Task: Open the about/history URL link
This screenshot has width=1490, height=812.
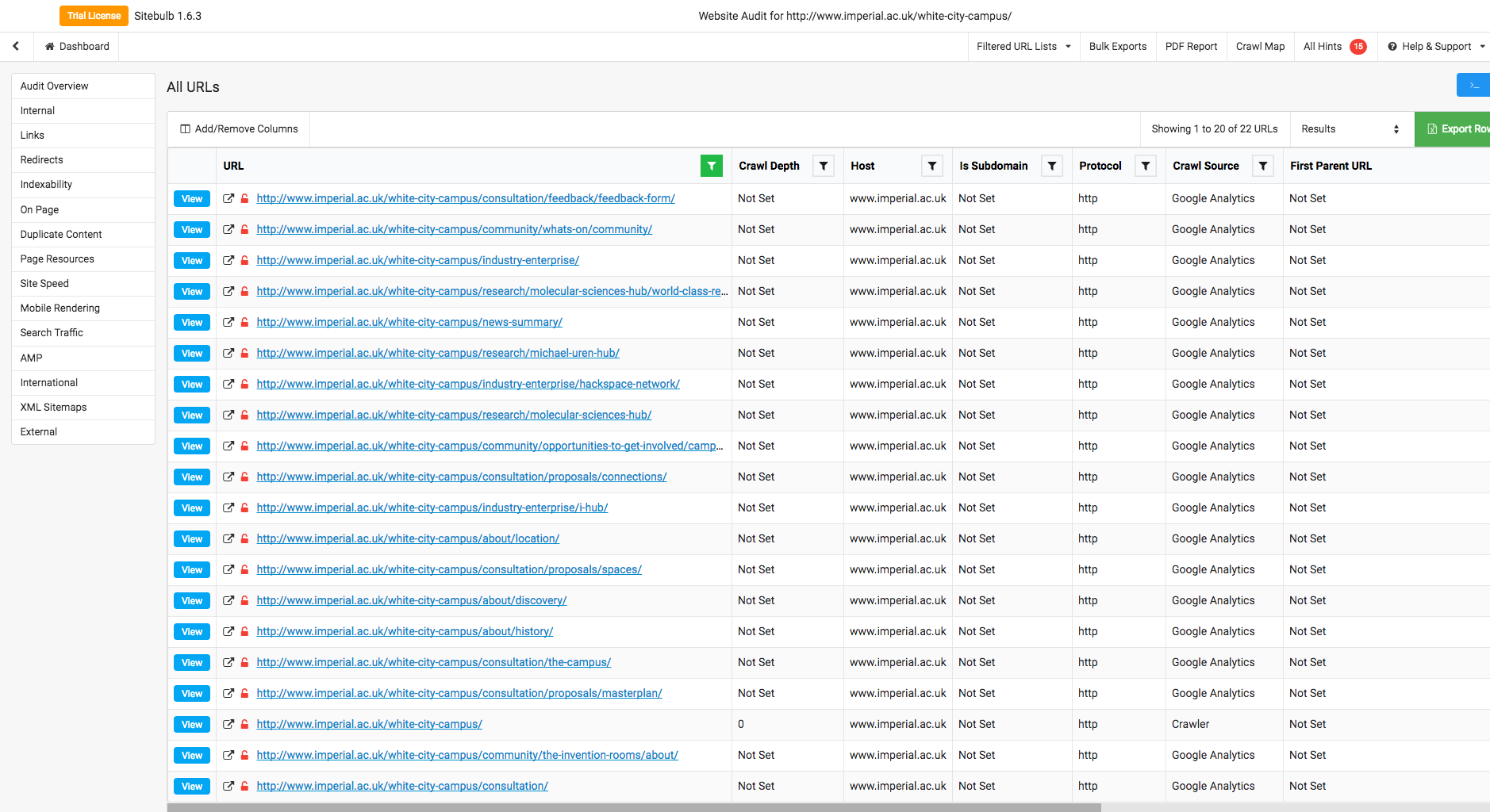Action: tap(405, 632)
